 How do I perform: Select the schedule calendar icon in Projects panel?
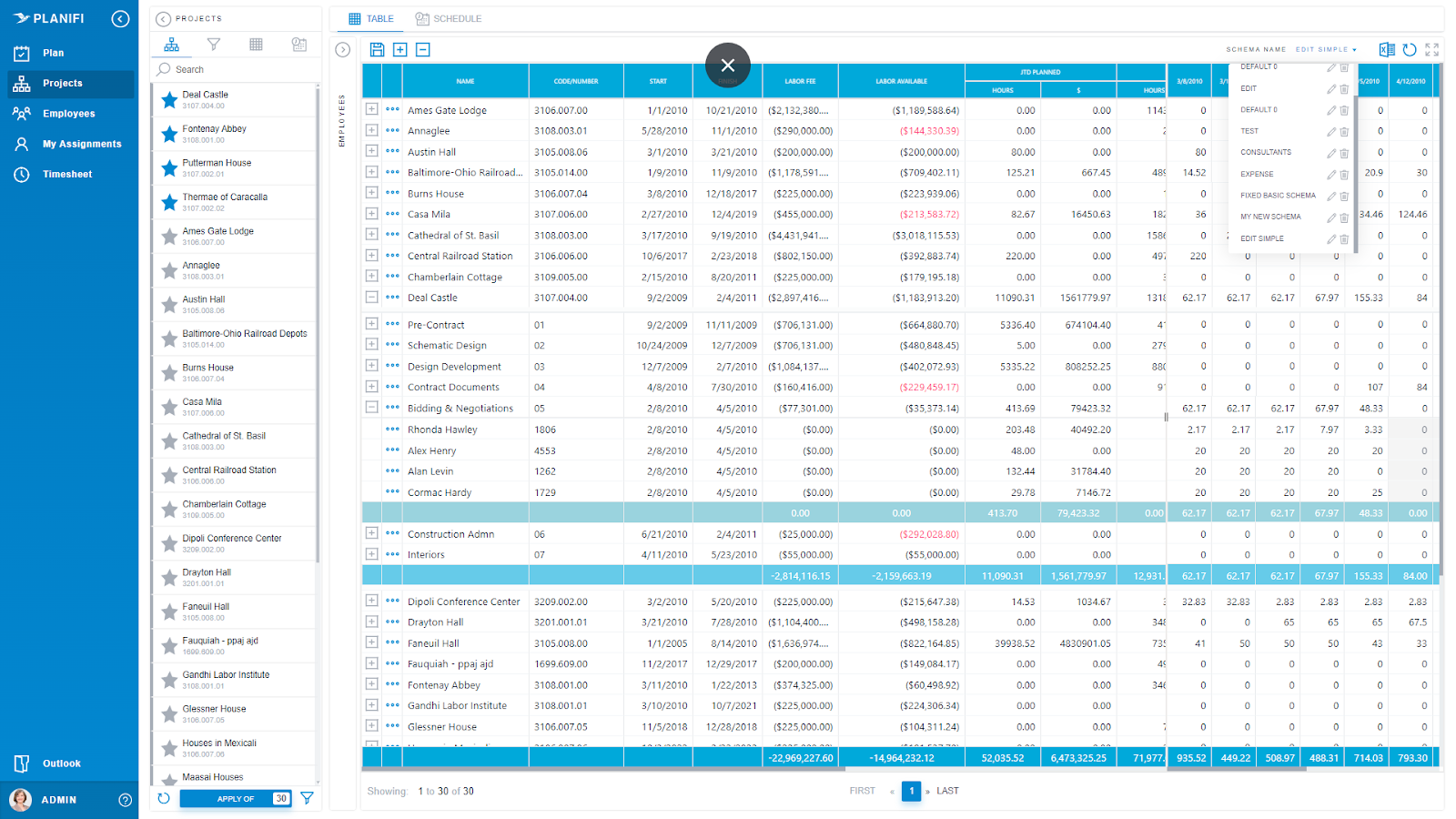pos(299,45)
